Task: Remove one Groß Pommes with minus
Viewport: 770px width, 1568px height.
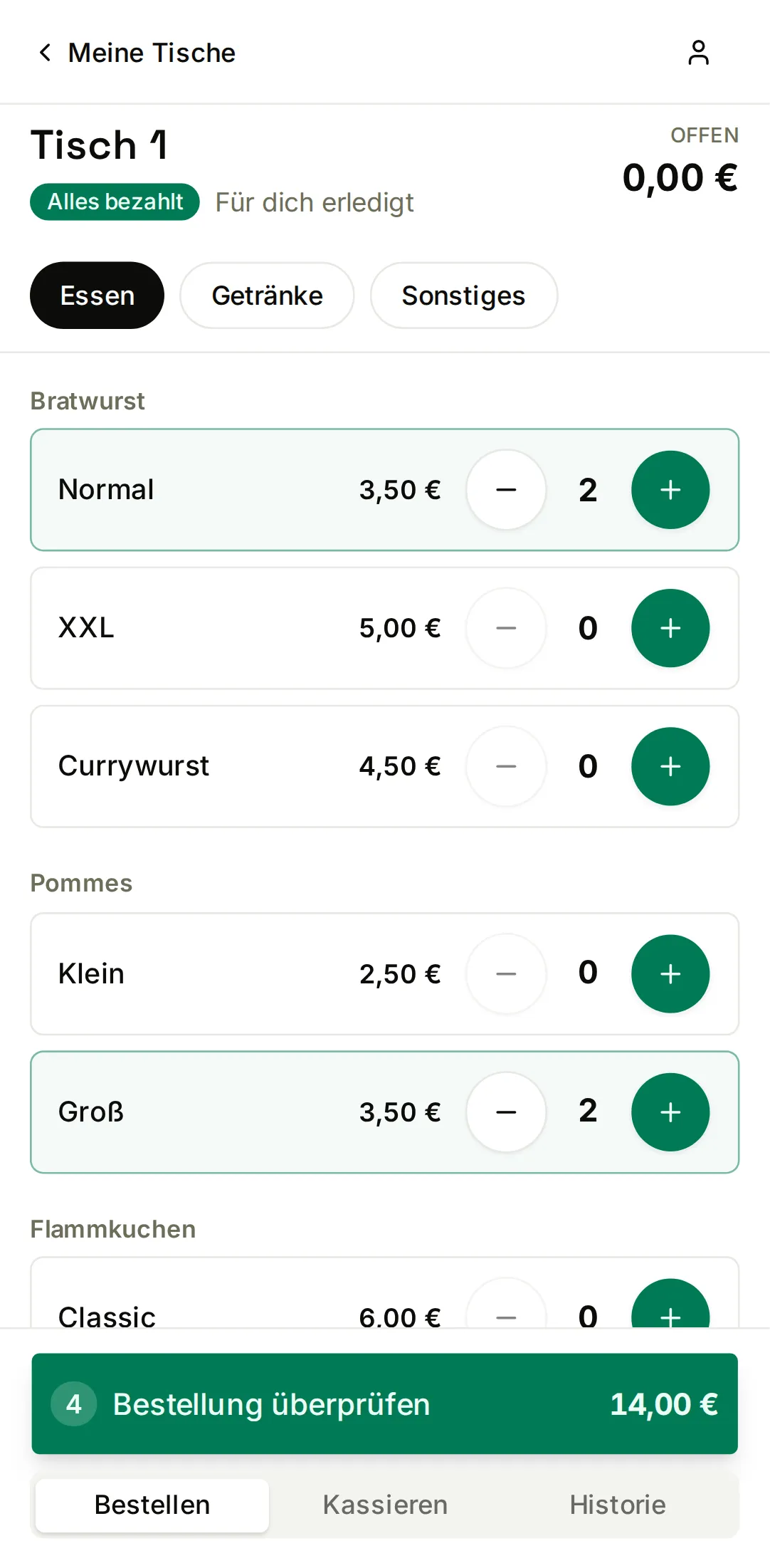Action: pos(506,1112)
